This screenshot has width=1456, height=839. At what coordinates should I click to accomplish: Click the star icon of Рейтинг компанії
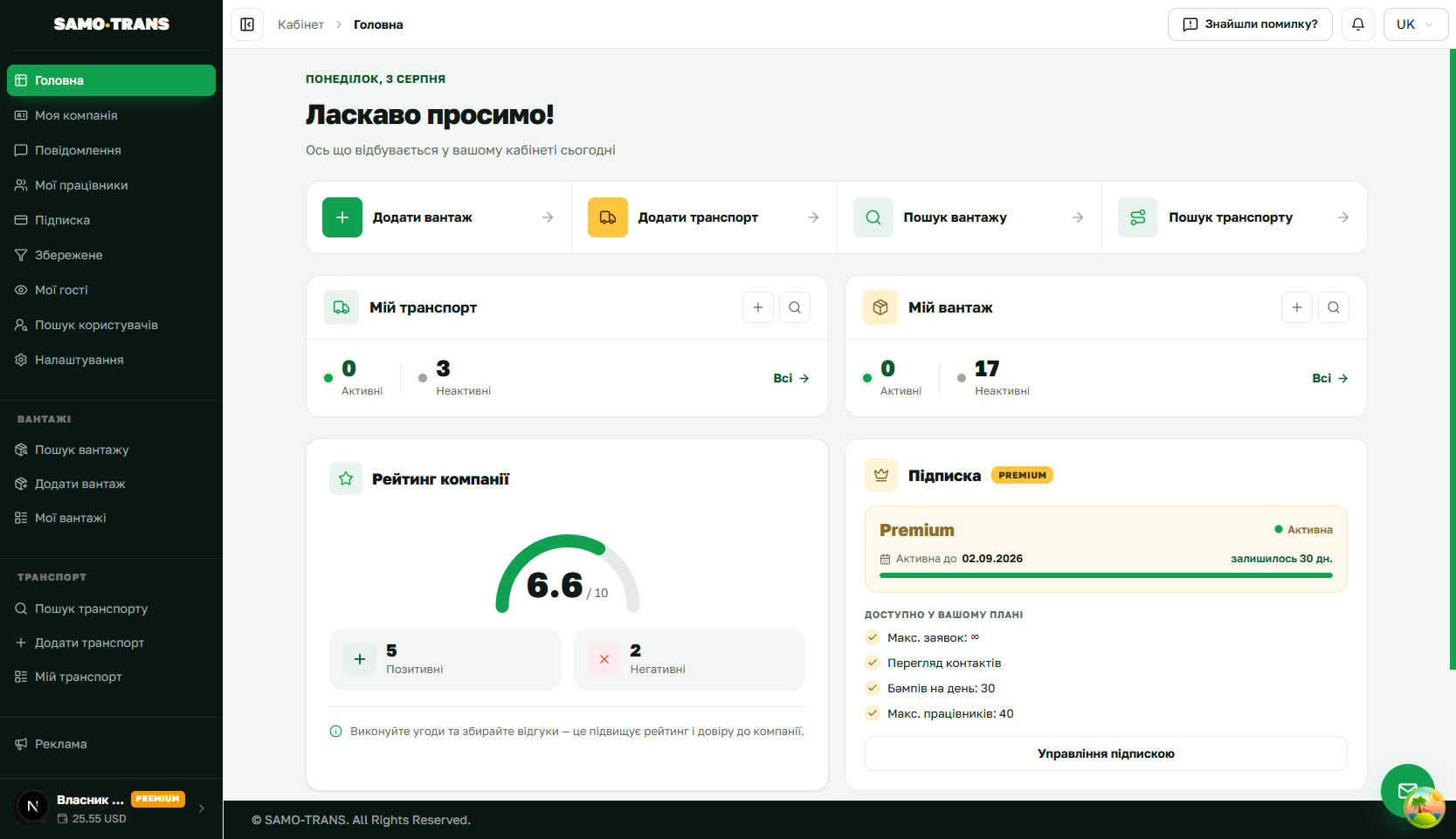click(x=346, y=478)
